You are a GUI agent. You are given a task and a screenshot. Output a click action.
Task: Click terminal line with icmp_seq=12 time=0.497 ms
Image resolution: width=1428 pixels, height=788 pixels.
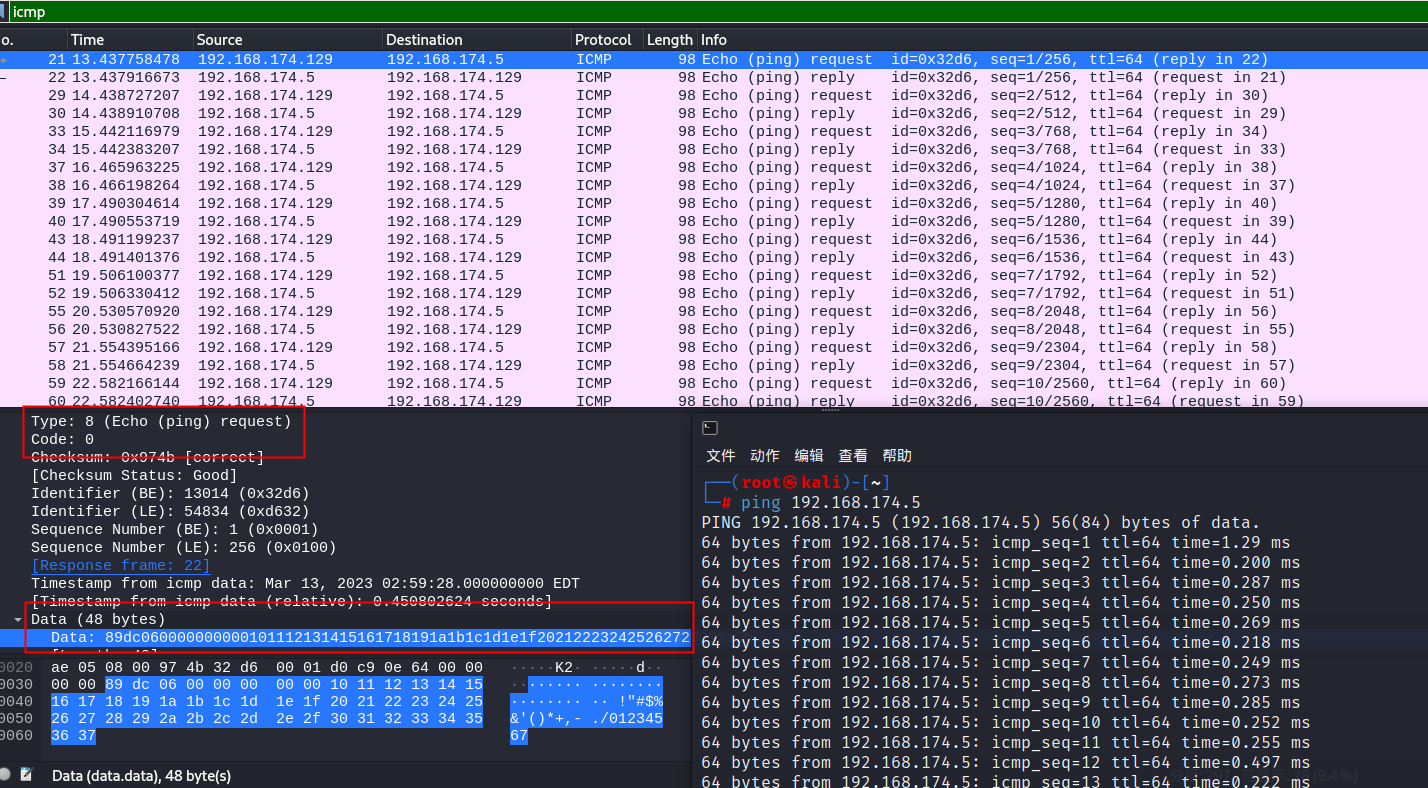click(1006, 763)
